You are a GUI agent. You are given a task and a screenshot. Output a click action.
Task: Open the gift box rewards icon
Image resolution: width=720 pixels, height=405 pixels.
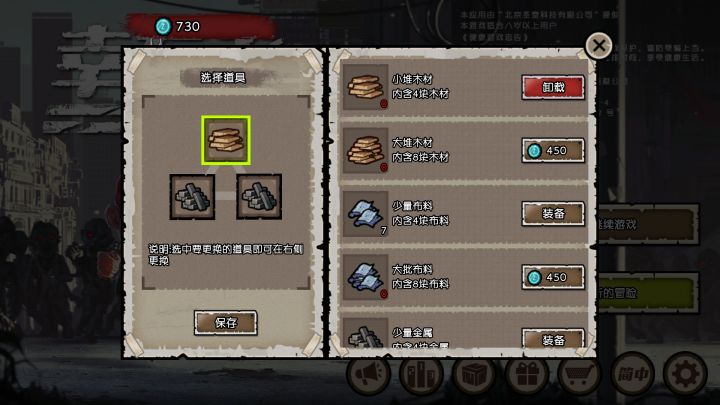[x=527, y=374]
